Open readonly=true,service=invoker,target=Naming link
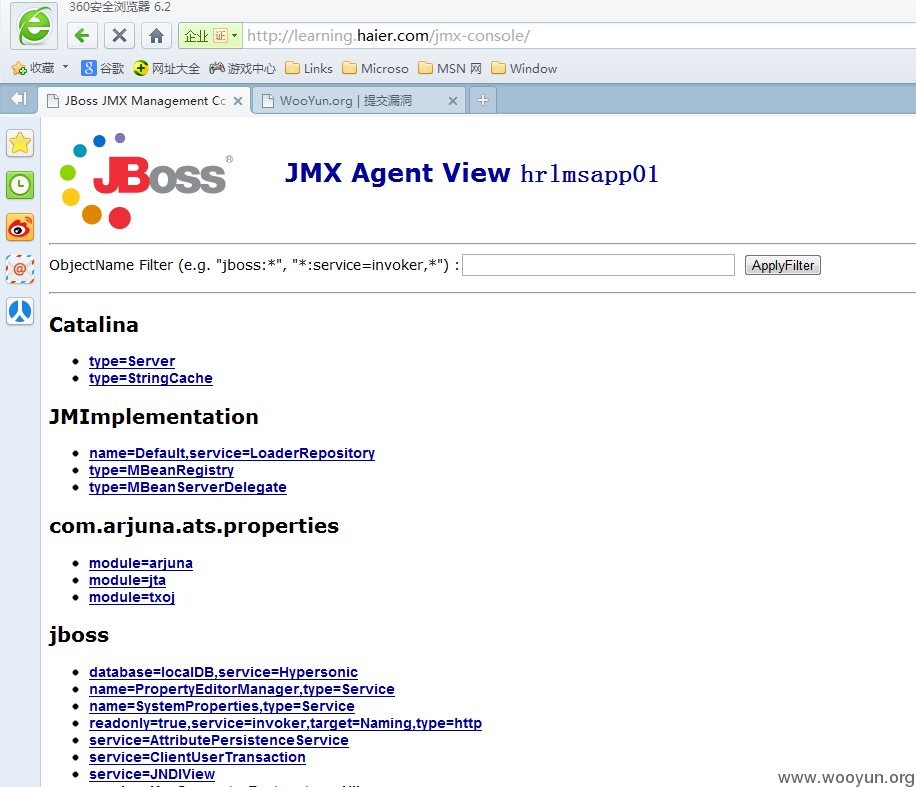 tap(286, 723)
